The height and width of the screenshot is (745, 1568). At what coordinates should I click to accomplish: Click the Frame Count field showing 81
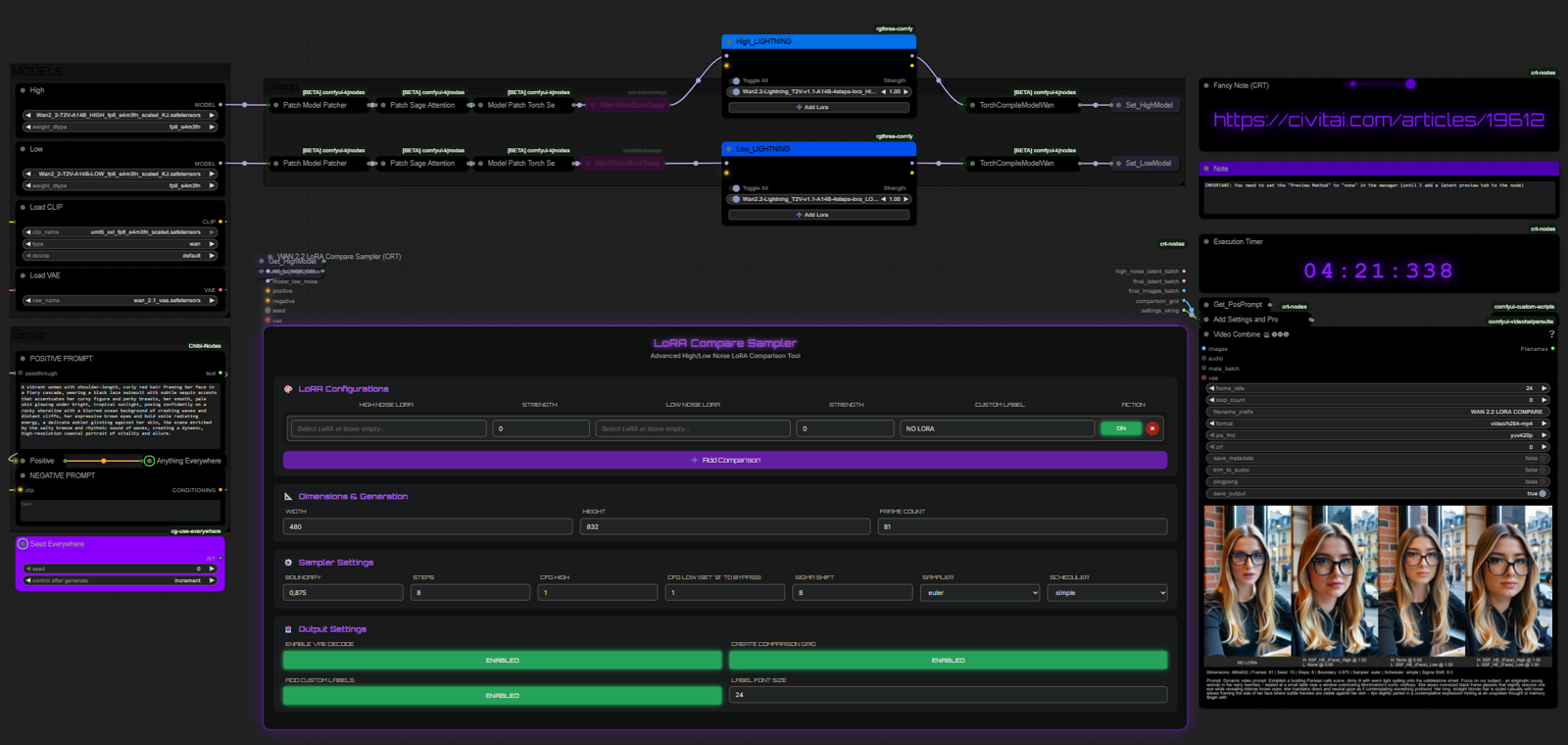[1023, 526]
